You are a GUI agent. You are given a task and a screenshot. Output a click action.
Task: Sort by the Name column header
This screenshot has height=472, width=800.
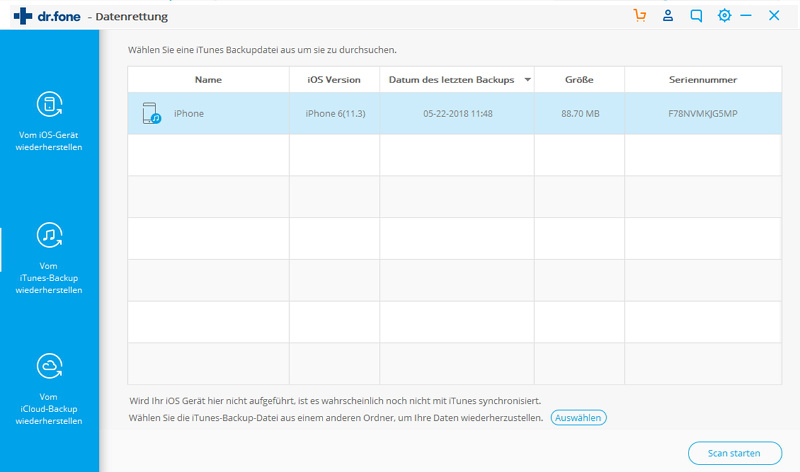pos(208,80)
